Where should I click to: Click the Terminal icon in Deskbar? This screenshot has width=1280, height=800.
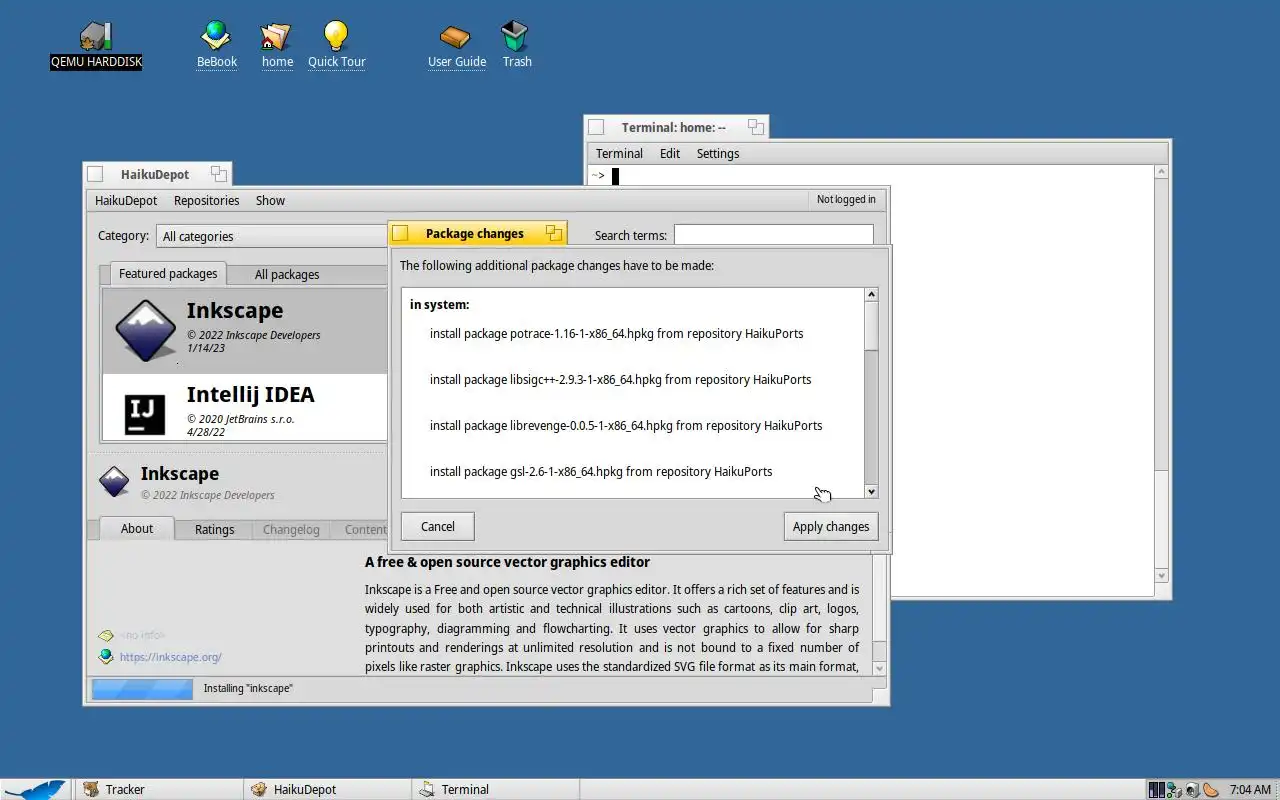pos(427,789)
